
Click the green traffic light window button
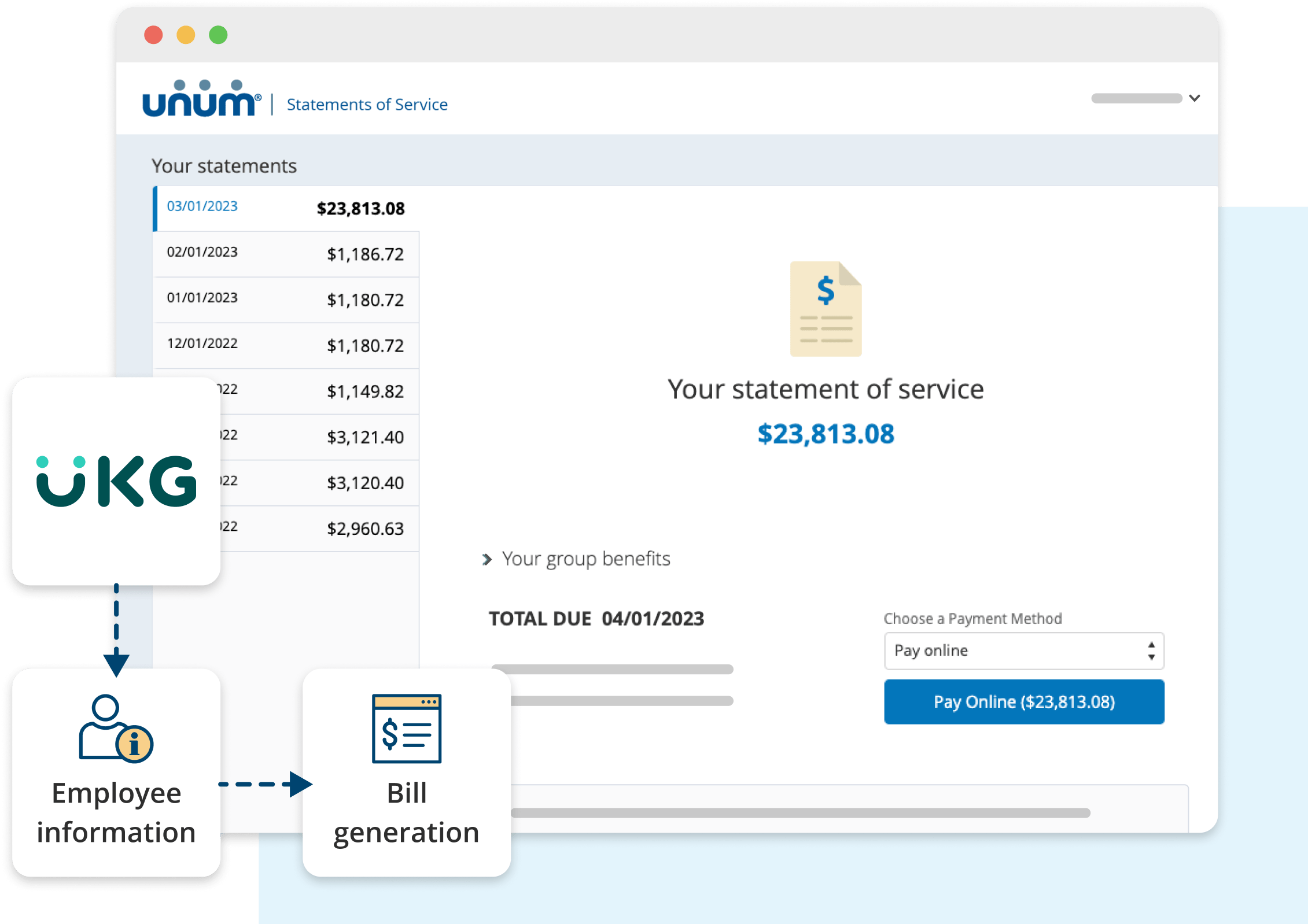(x=217, y=35)
